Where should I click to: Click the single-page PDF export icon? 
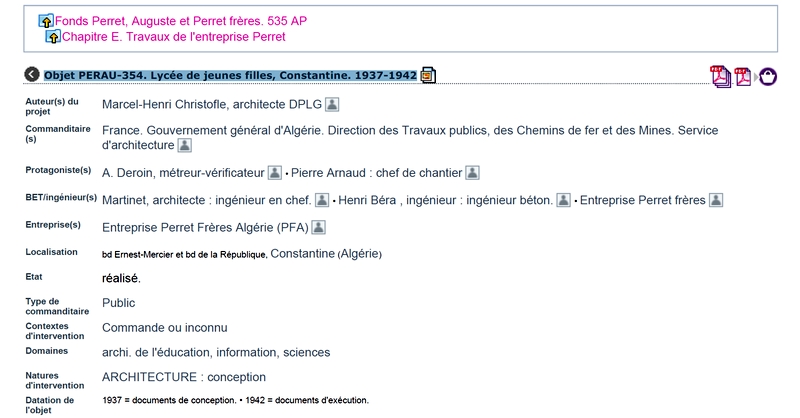click(x=743, y=77)
